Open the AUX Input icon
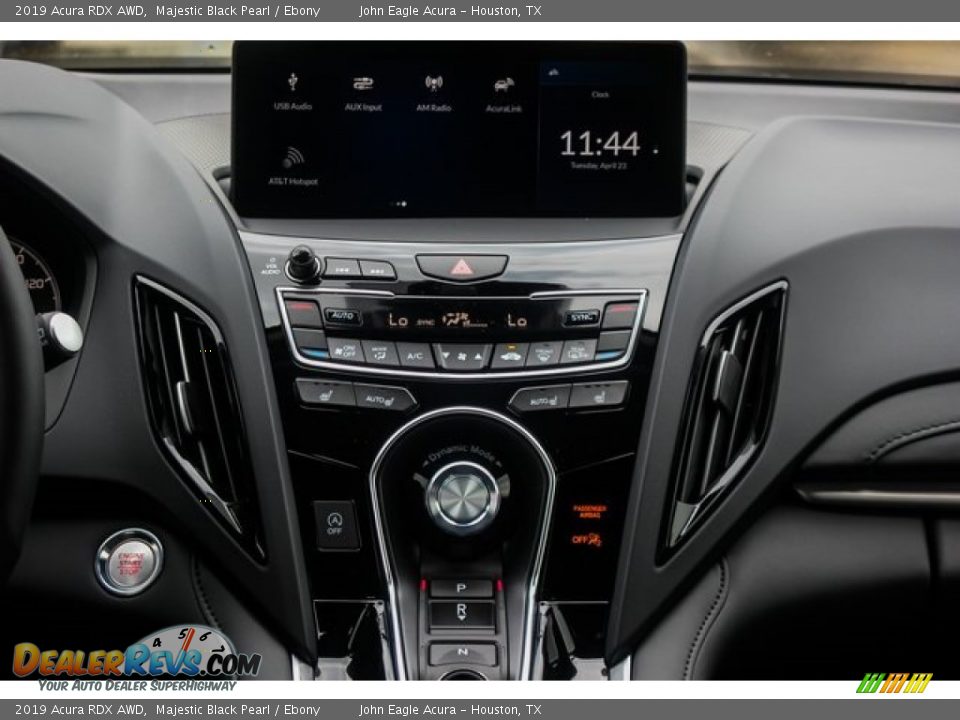 pyautogui.click(x=362, y=88)
